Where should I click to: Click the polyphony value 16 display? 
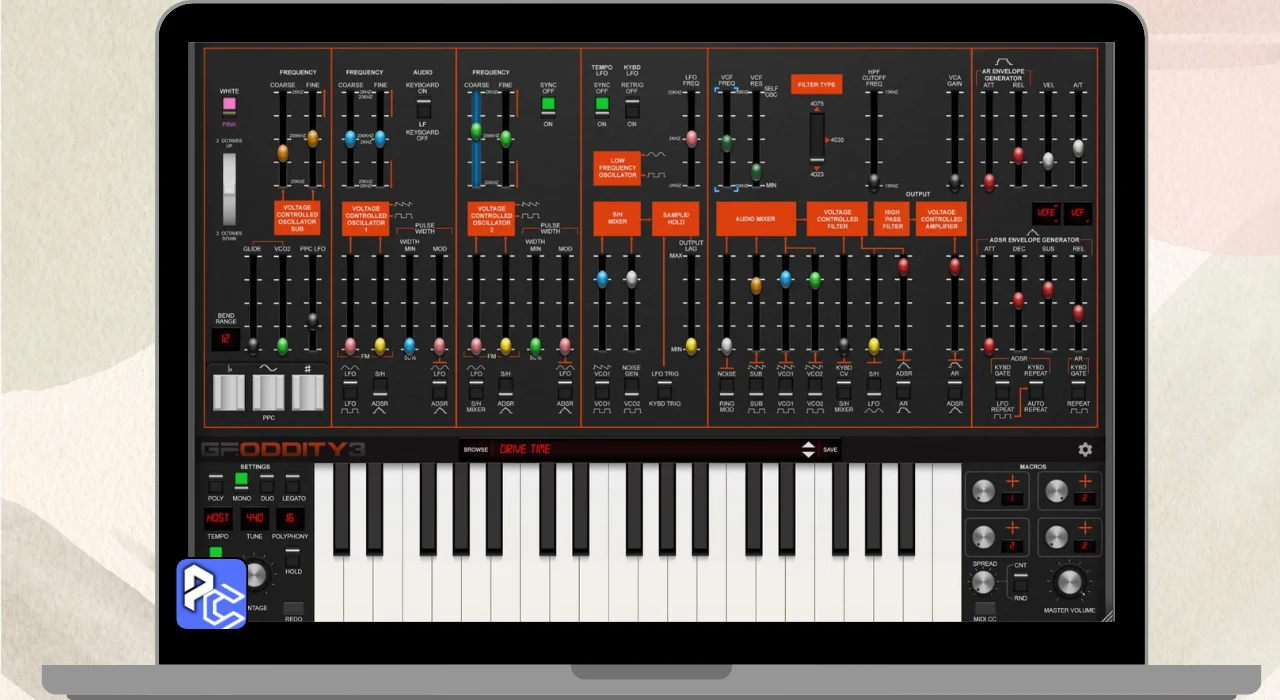pyautogui.click(x=290, y=518)
